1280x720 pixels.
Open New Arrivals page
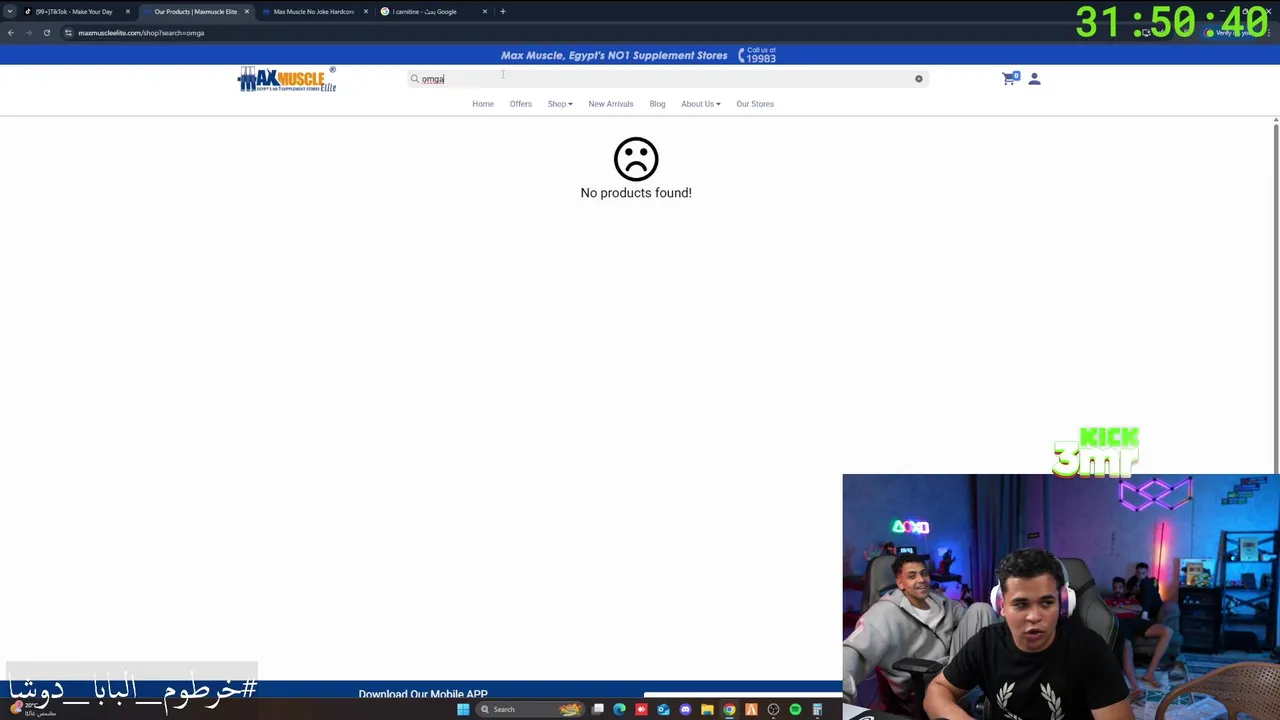611,104
